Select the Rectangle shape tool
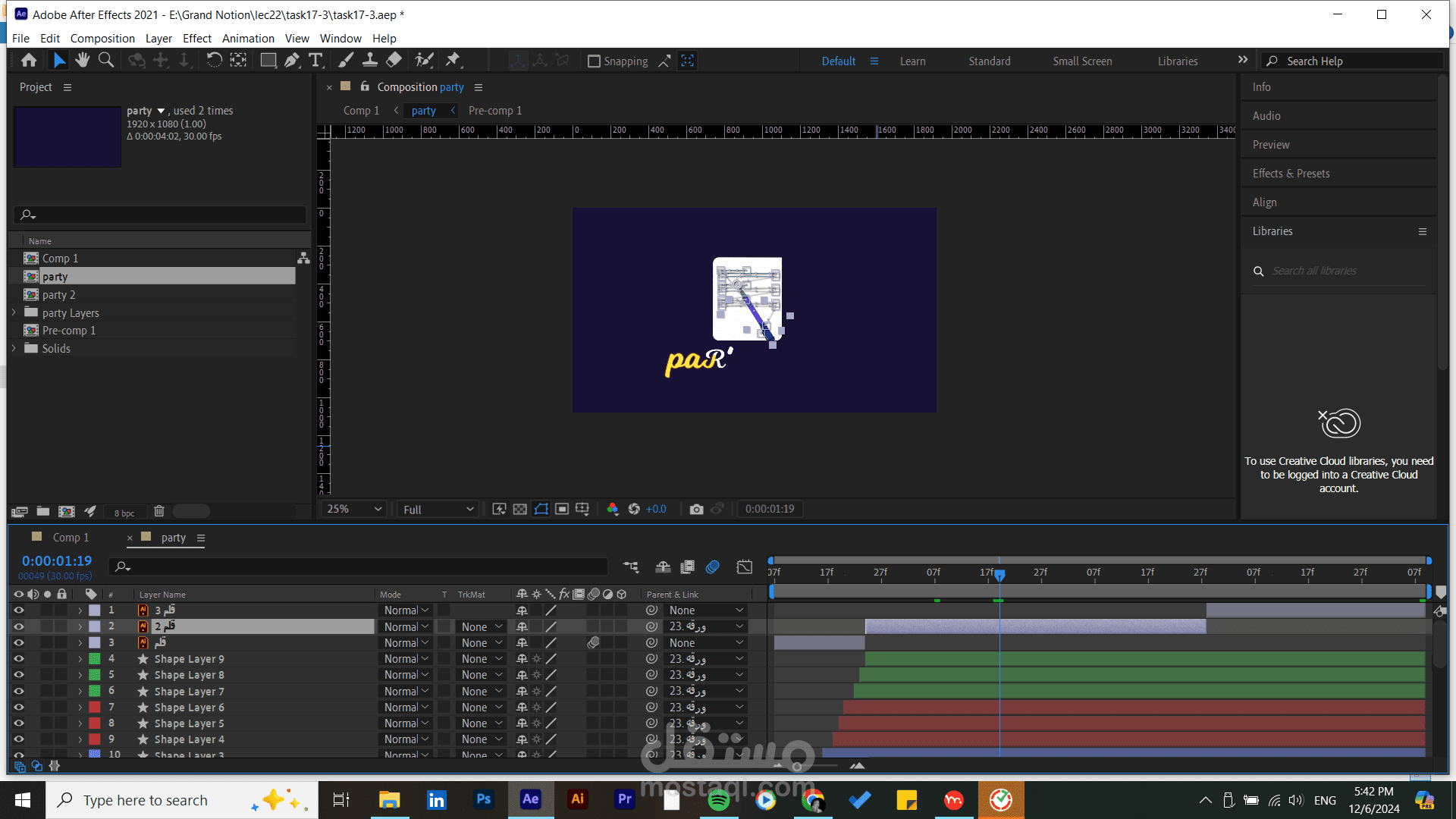This screenshot has height=819, width=1456. [268, 61]
